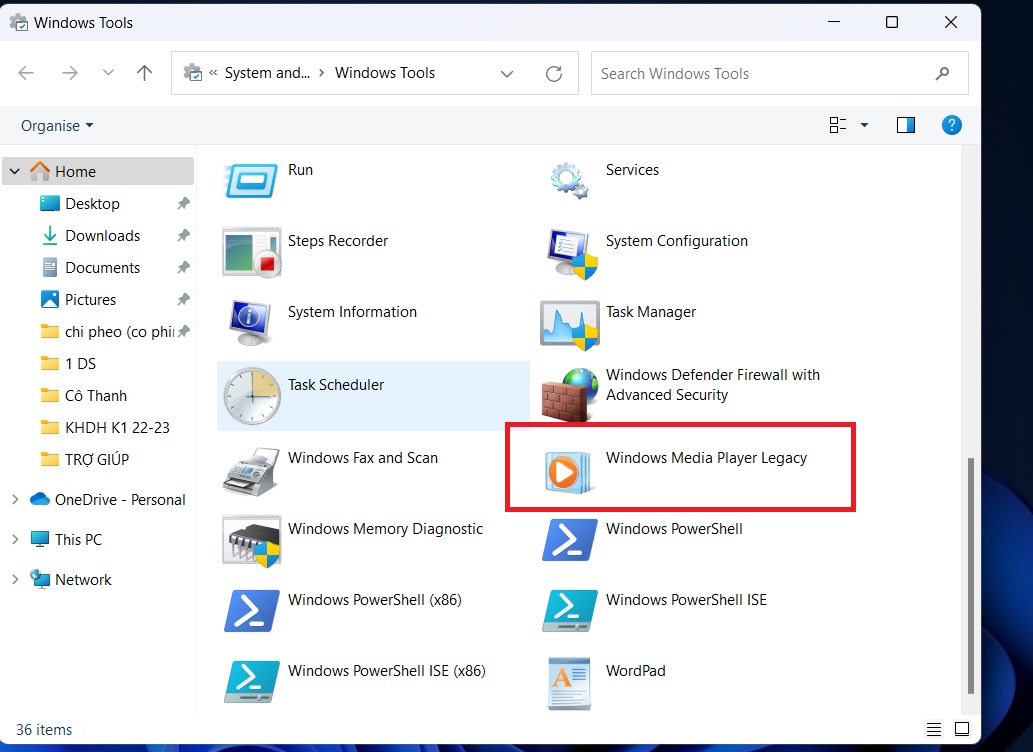Image resolution: width=1033 pixels, height=752 pixels.
Task: Open the 'KHDH K1 22-23' folder
Action: 117,427
